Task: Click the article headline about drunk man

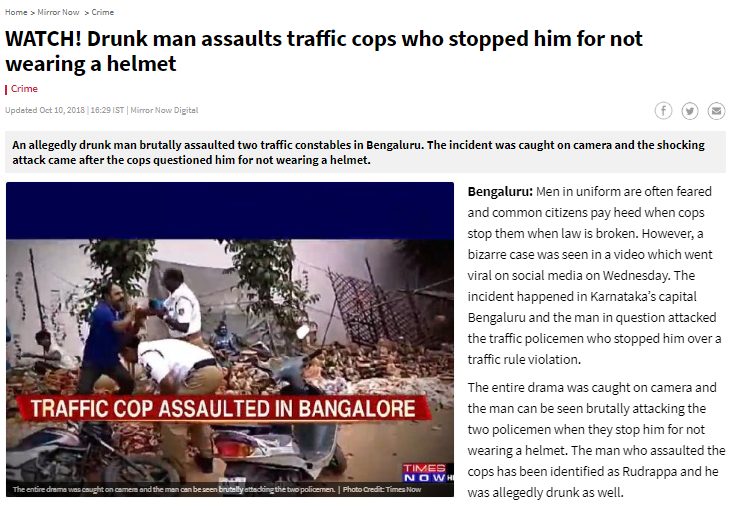Action: pyautogui.click(x=324, y=51)
